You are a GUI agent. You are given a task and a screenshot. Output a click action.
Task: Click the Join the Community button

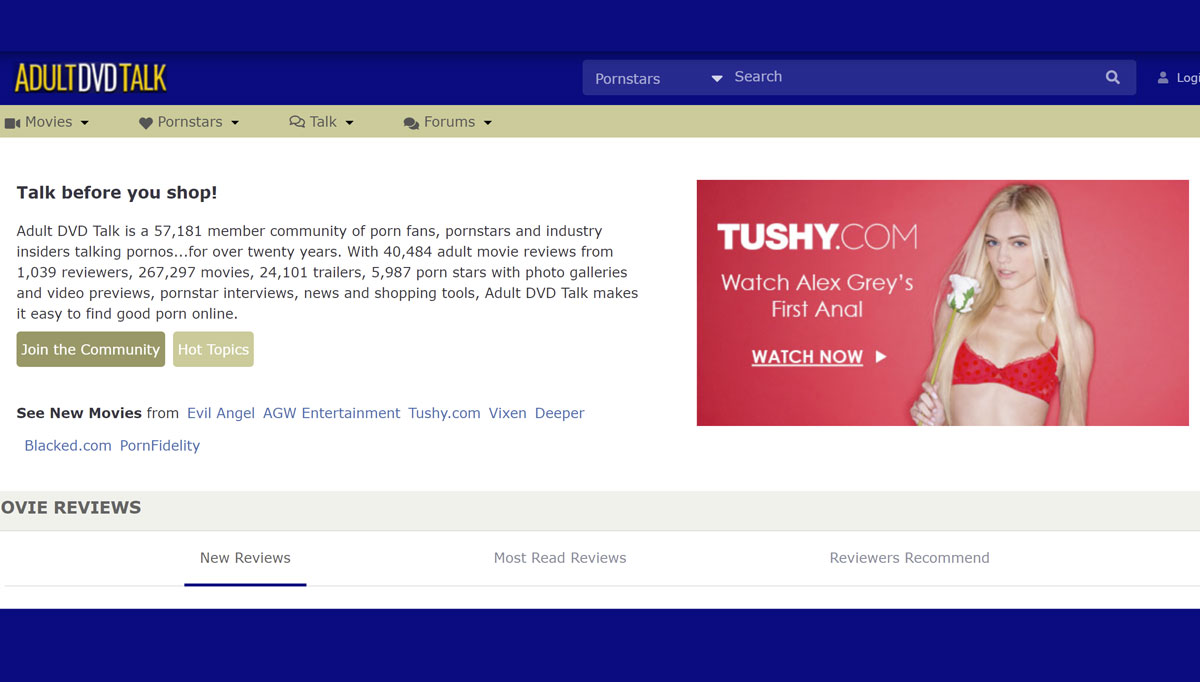click(x=91, y=350)
